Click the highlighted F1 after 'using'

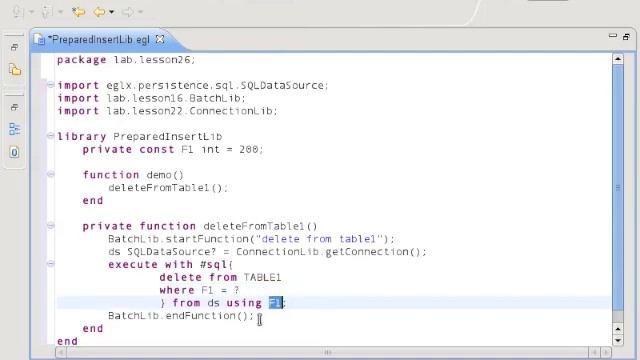click(276, 303)
